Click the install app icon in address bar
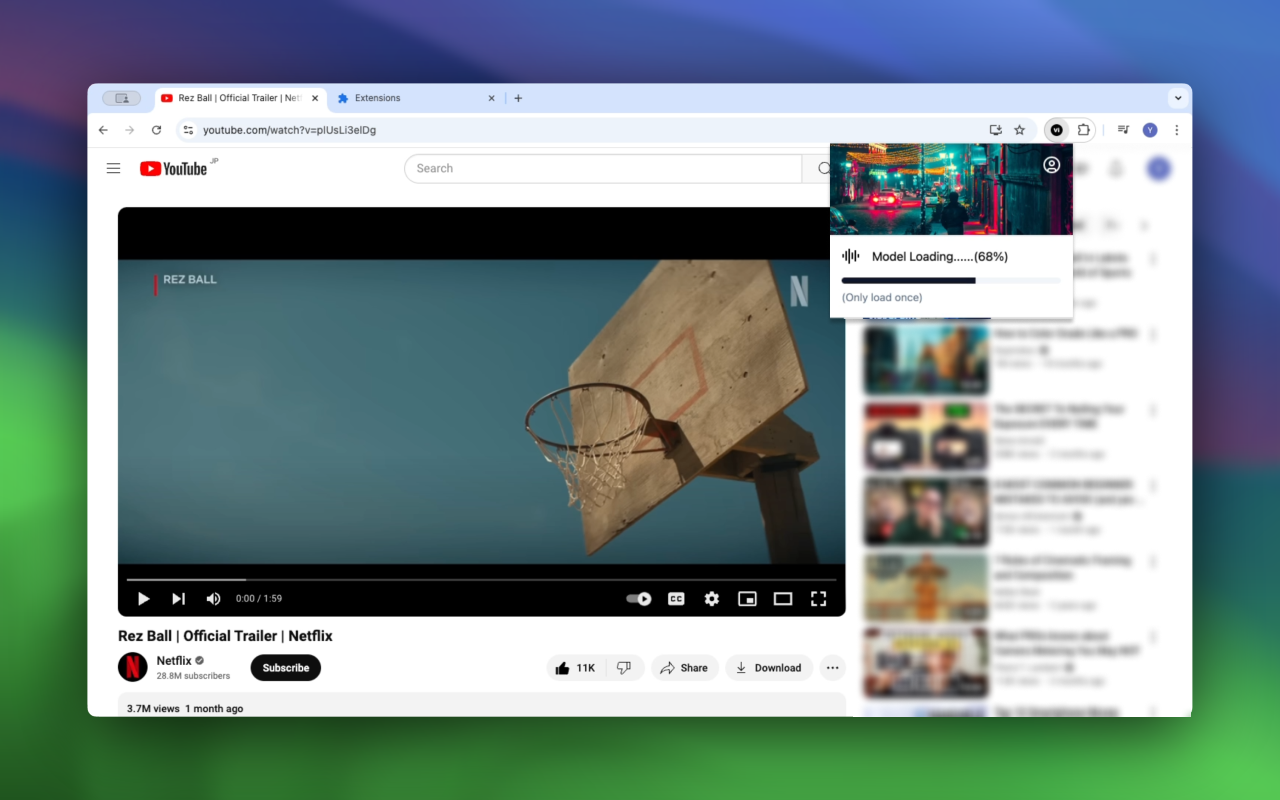This screenshot has width=1280, height=800. click(995, 130)
